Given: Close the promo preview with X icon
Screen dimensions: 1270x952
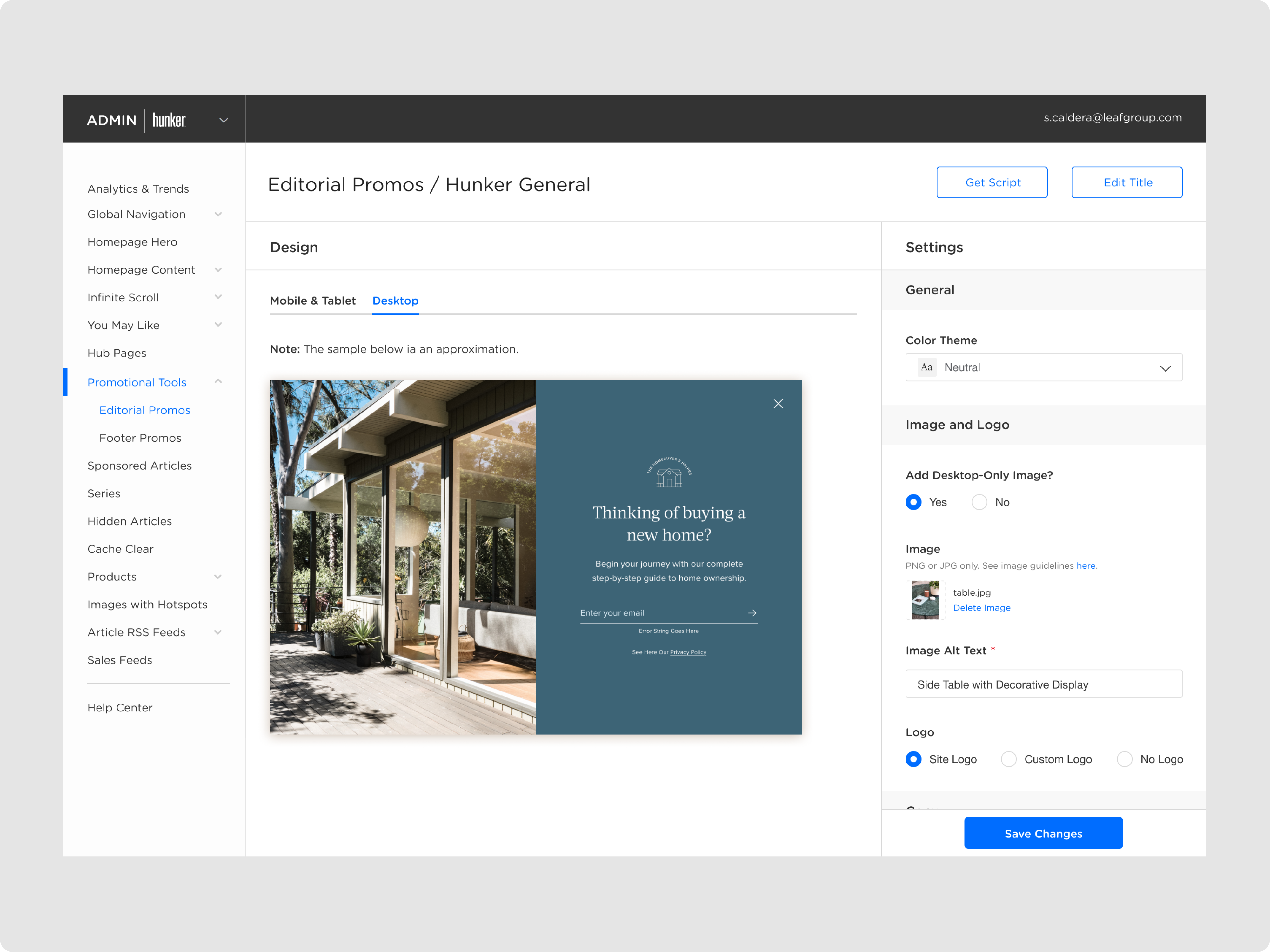Looking at the screenshot, I should pos(778,403).
